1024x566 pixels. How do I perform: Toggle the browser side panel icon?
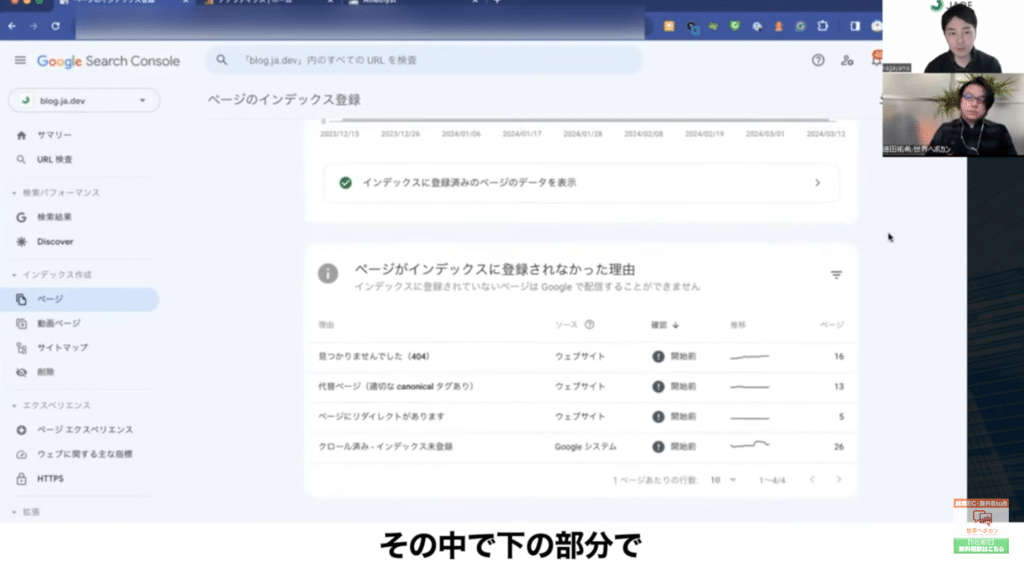[855, 26]
